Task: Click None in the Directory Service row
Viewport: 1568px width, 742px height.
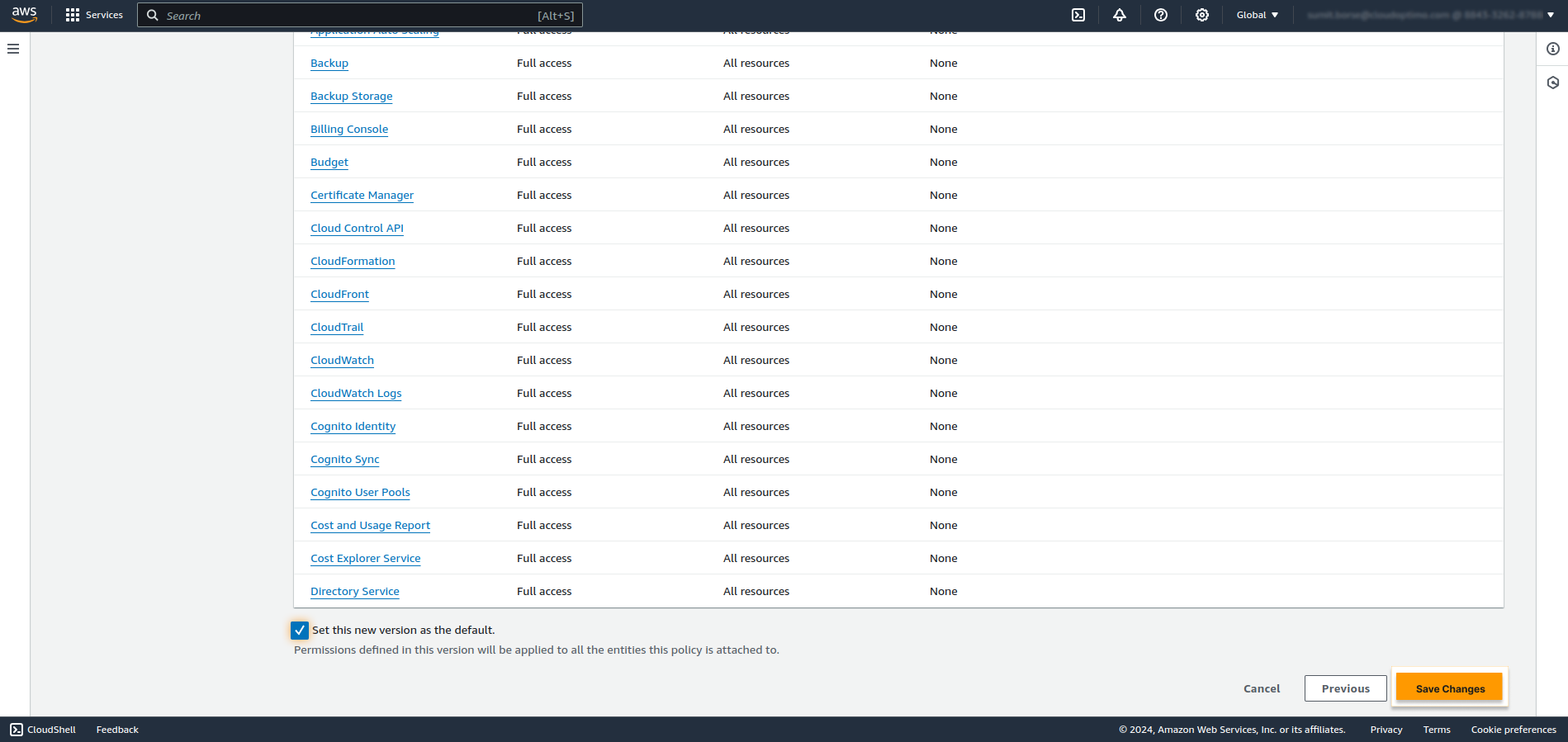Action: (944, 591)
